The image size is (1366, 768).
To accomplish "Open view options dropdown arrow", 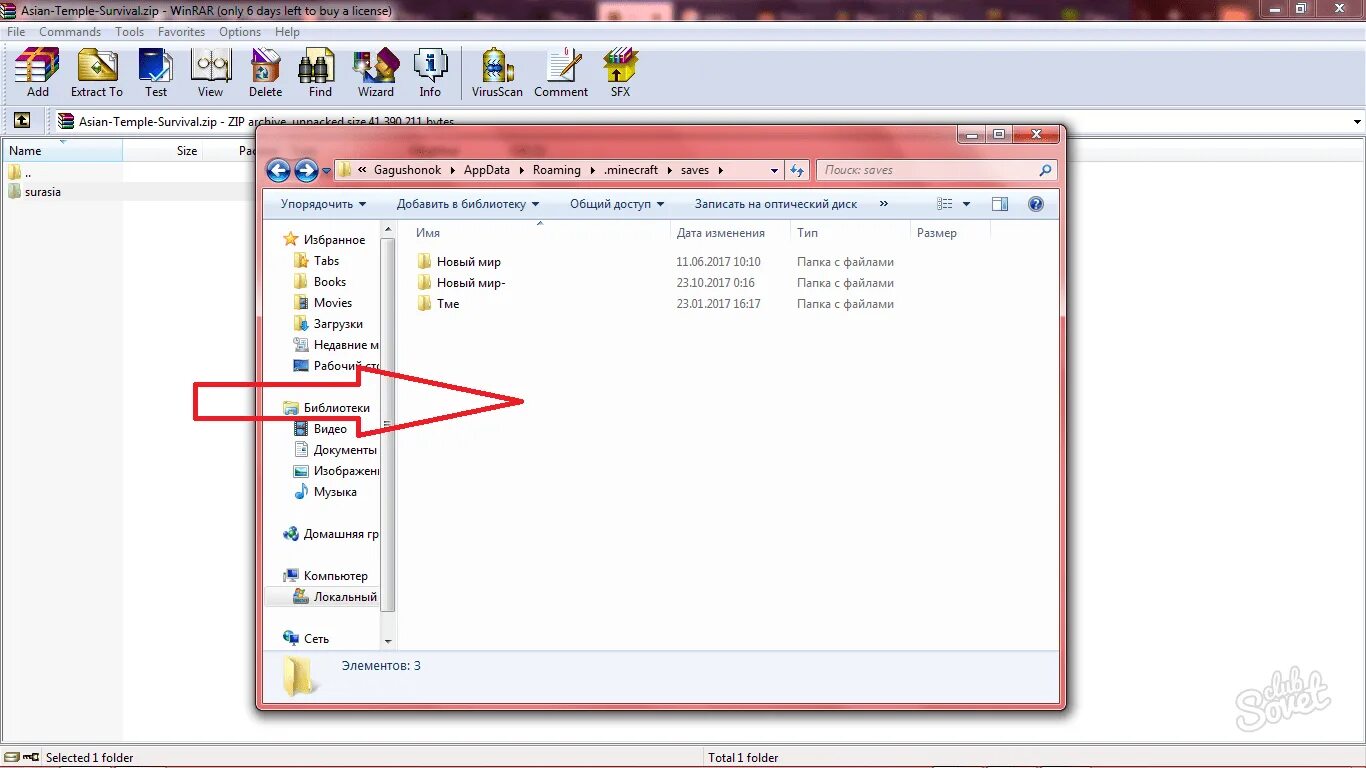I will coord(966,204).
